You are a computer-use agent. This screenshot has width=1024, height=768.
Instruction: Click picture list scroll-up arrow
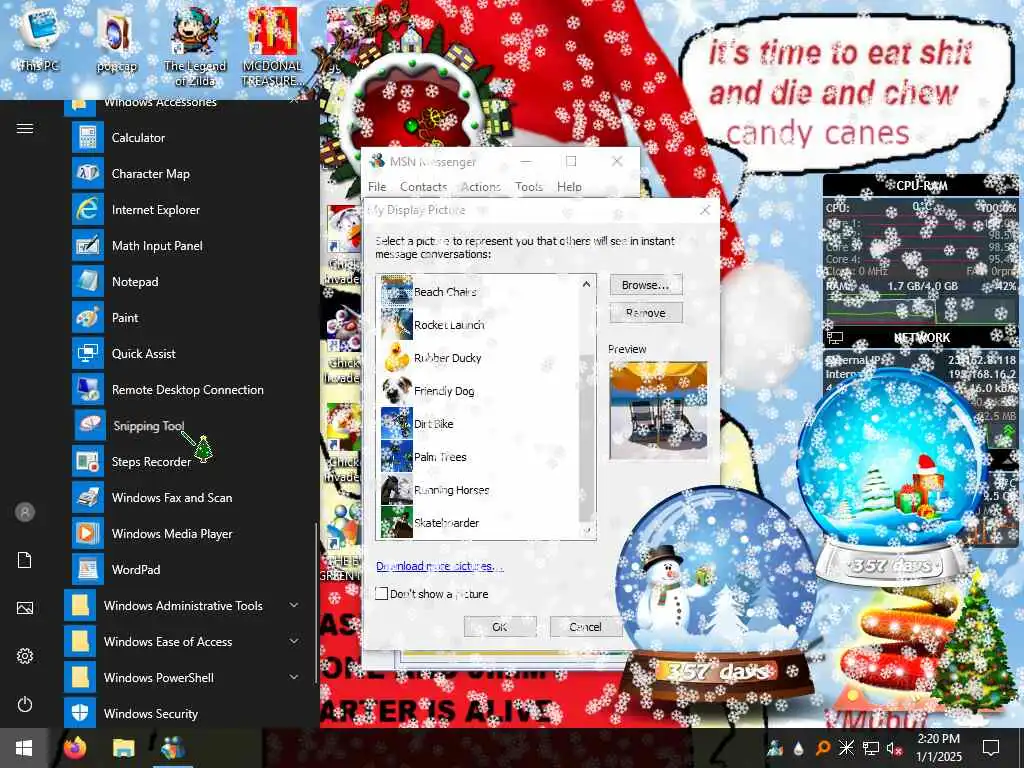point(586,284)
